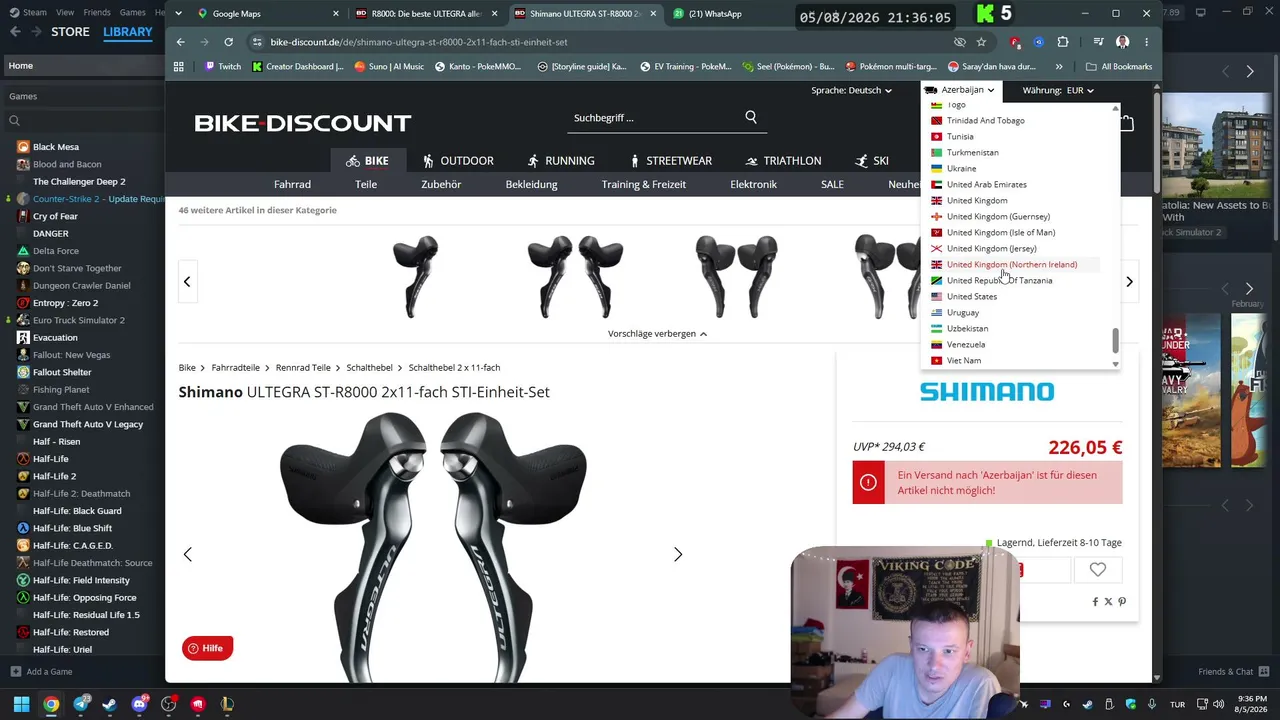
Task: Select United States from country list
Action: pyautogui.click(x=972, y=297)
